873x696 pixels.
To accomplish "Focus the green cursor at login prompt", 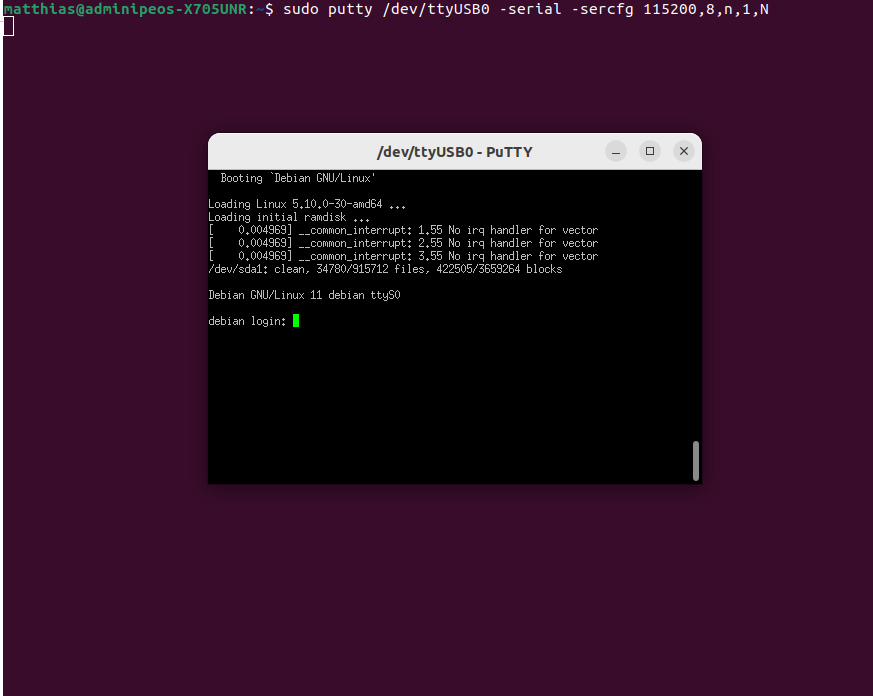I will [x=296, y=321].
